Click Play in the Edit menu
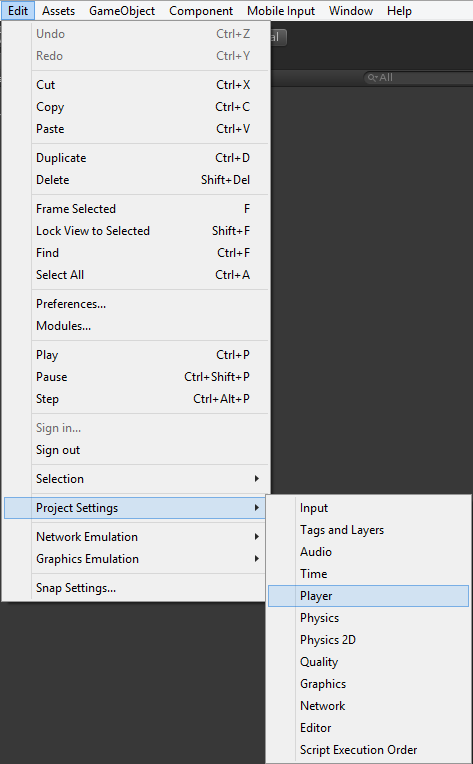Image resolution: width=473 pixels, height=764 pixels. [135, 355]
